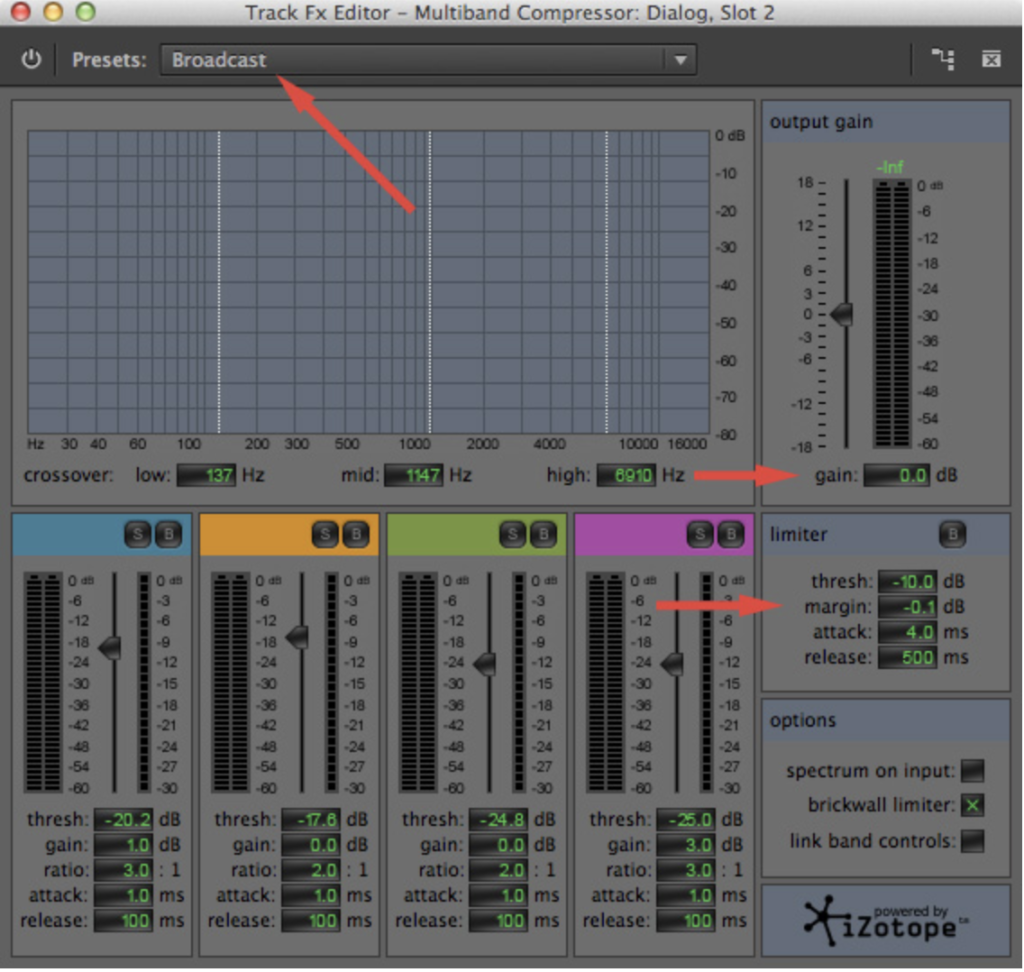1024x972 pixels.
Task: Click the limiter release 500 ms field
Action: click(907, 657)
